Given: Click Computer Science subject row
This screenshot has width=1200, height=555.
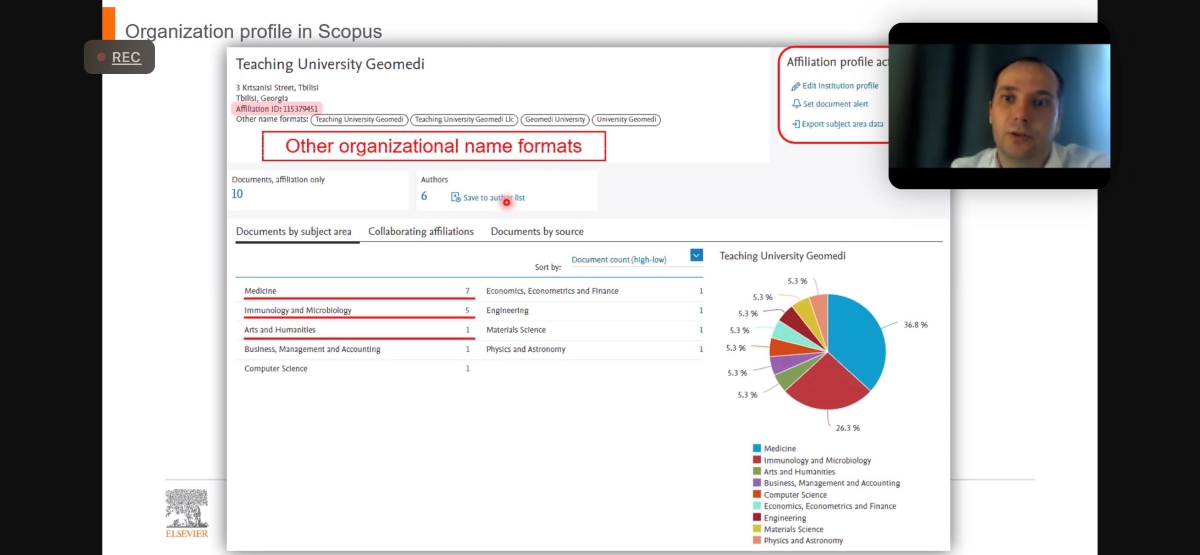Looking at the screenshot, I should click(357, 369).
